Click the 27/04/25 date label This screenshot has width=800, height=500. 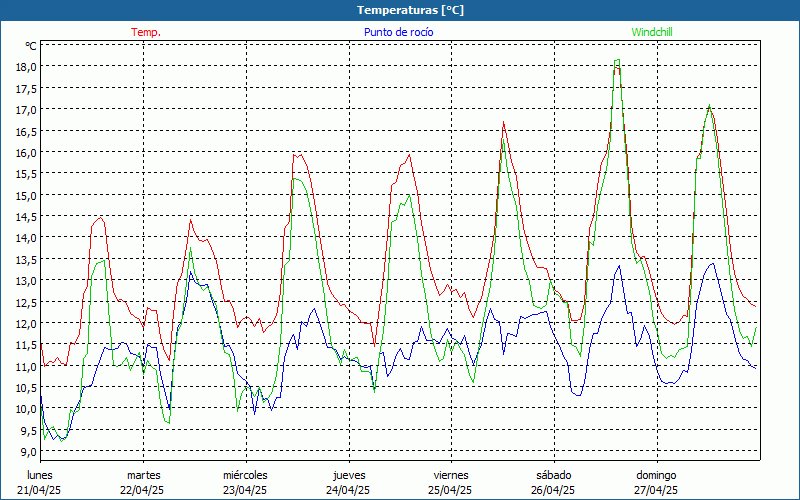[655, 490]
